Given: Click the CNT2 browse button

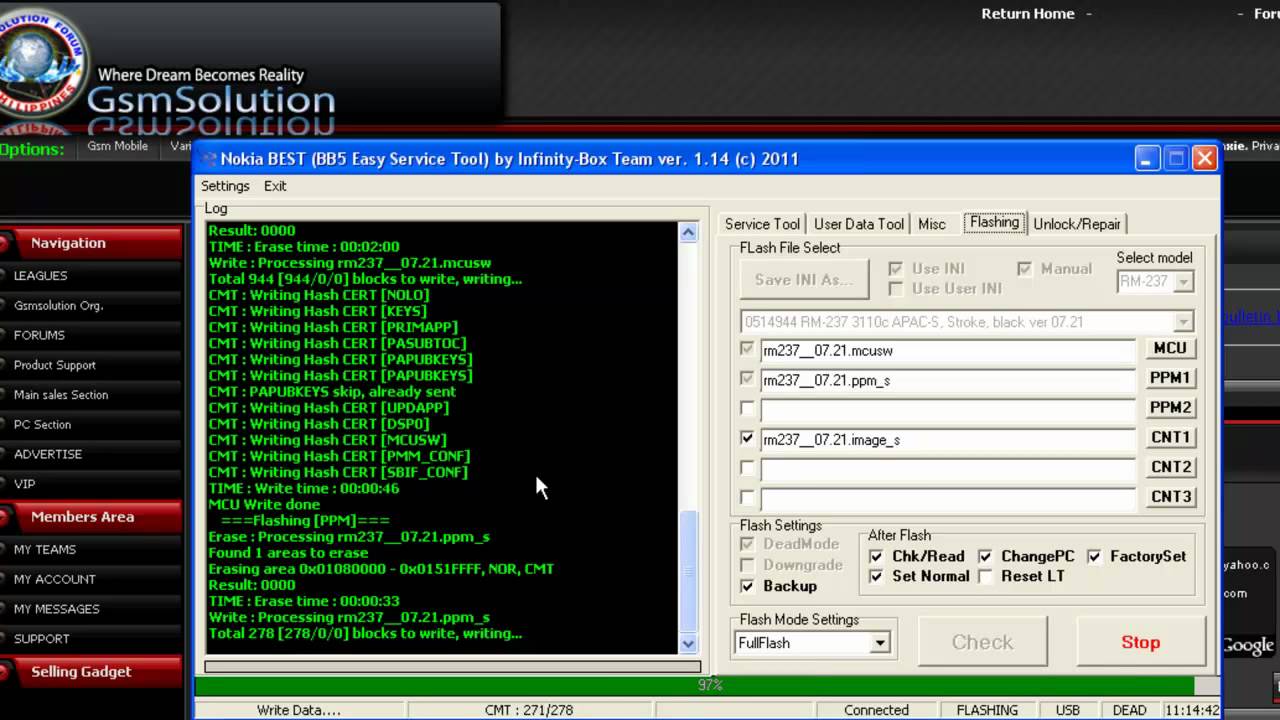Looking at the screenshot, I should [1170, 466].
